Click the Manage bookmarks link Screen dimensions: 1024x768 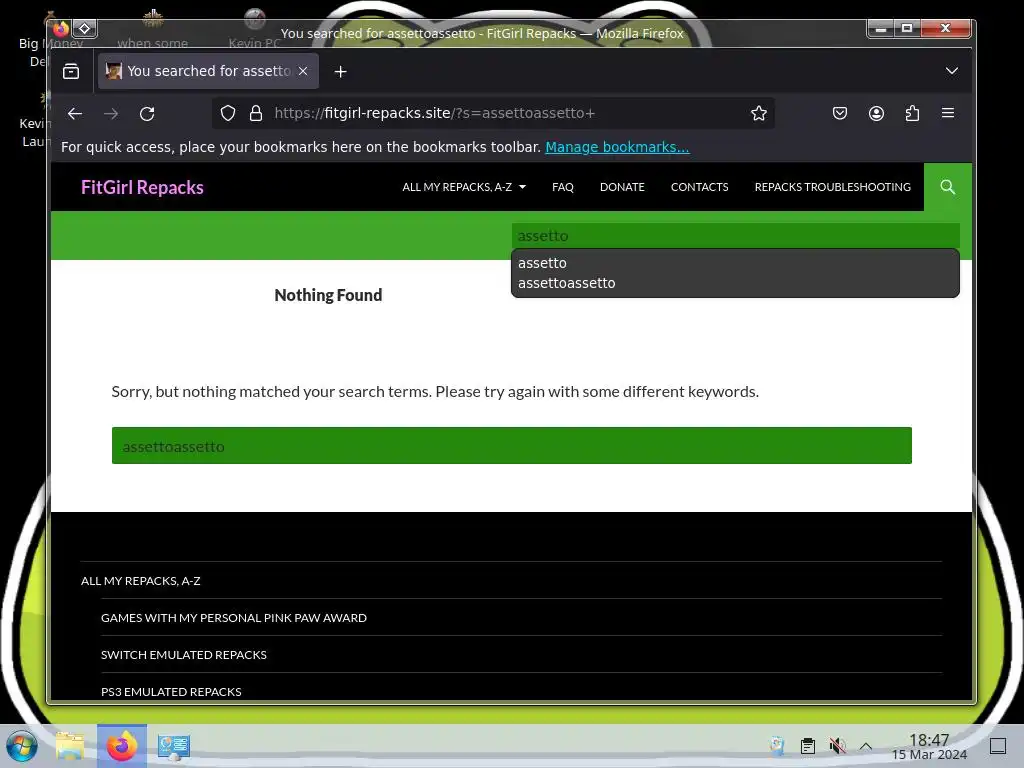tap(617, 147)
